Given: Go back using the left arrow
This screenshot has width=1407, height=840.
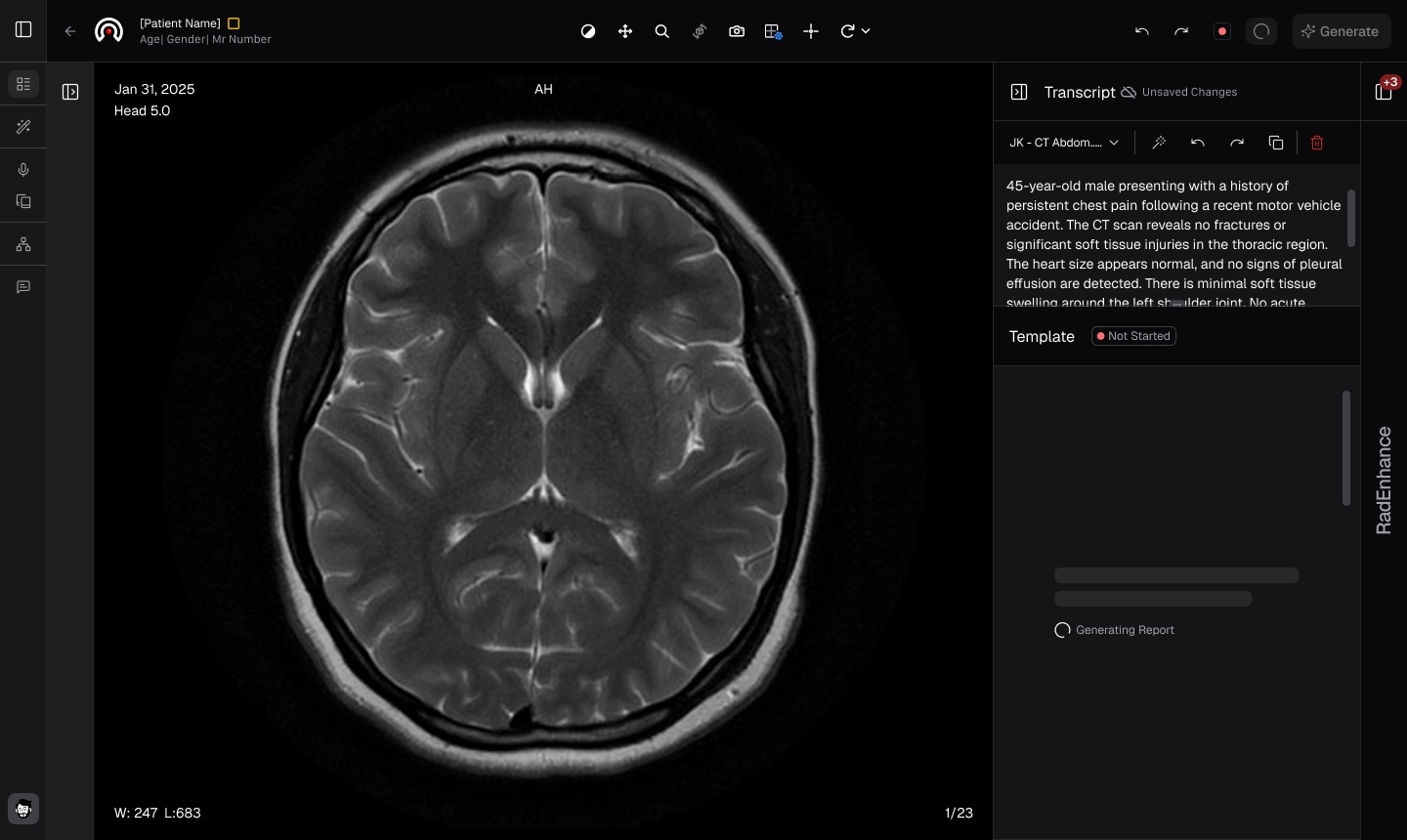Looking at the screenshot, I should coord(70,31).
